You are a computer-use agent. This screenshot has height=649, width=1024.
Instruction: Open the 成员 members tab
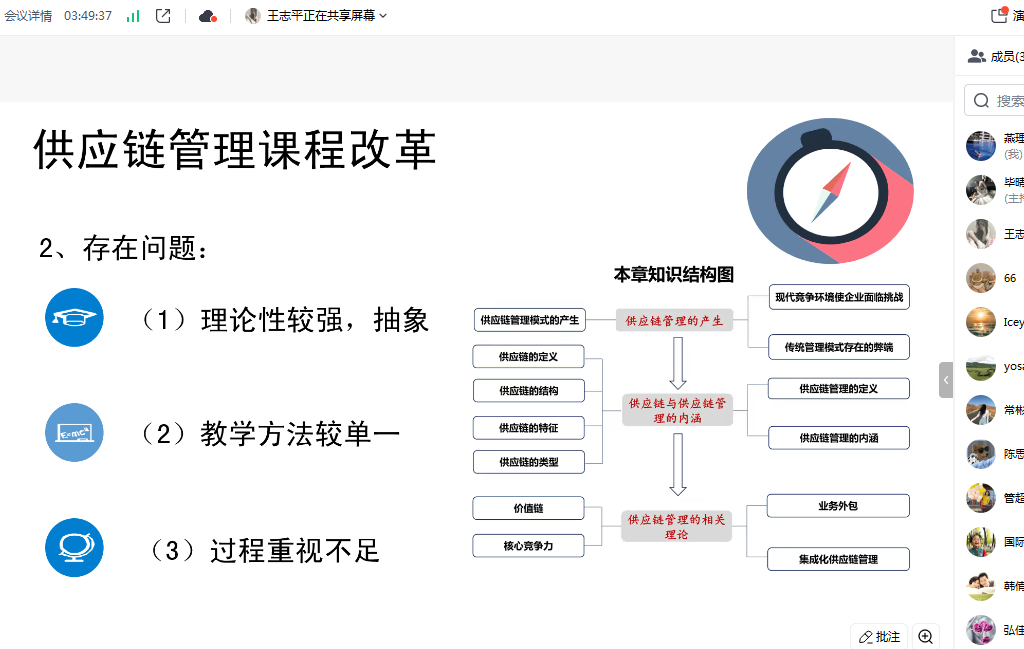click(1005, 57)
